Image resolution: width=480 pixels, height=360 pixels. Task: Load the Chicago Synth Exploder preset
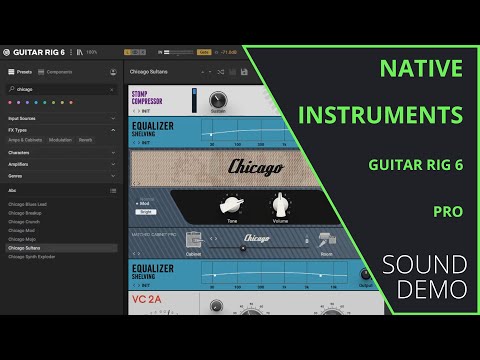[32, 257]
